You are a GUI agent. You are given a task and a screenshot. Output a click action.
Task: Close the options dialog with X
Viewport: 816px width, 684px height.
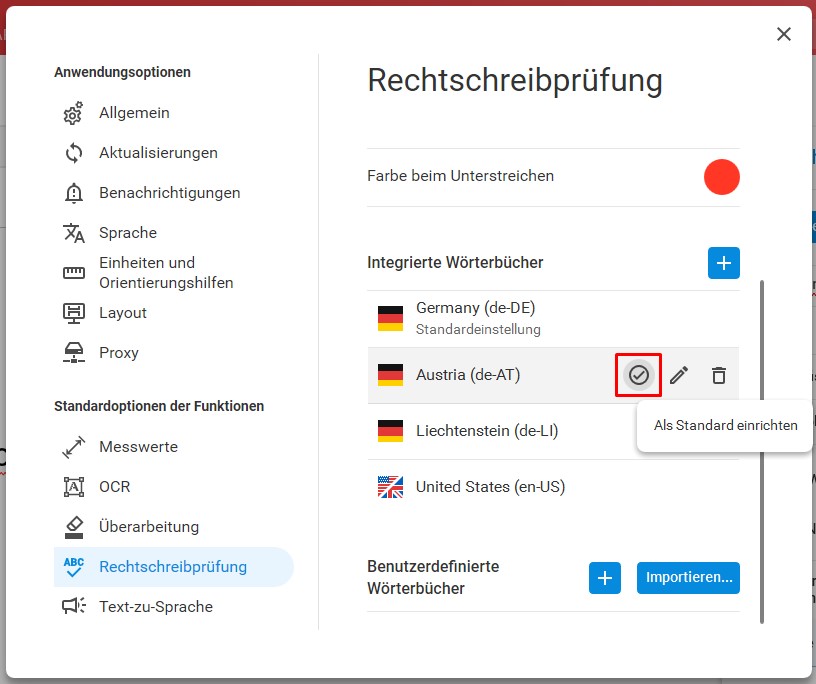784,34
